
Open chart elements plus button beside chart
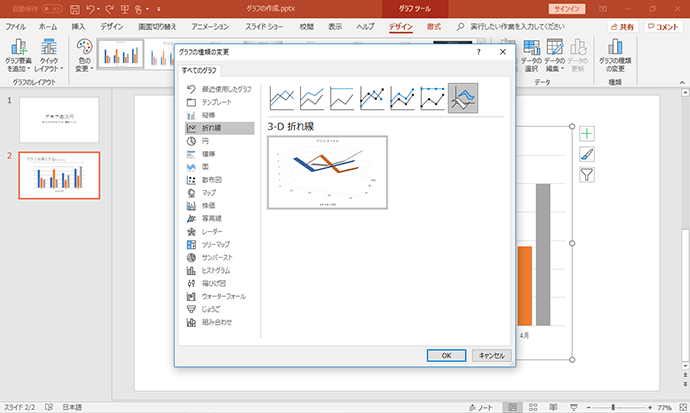[x=587, y=133]
